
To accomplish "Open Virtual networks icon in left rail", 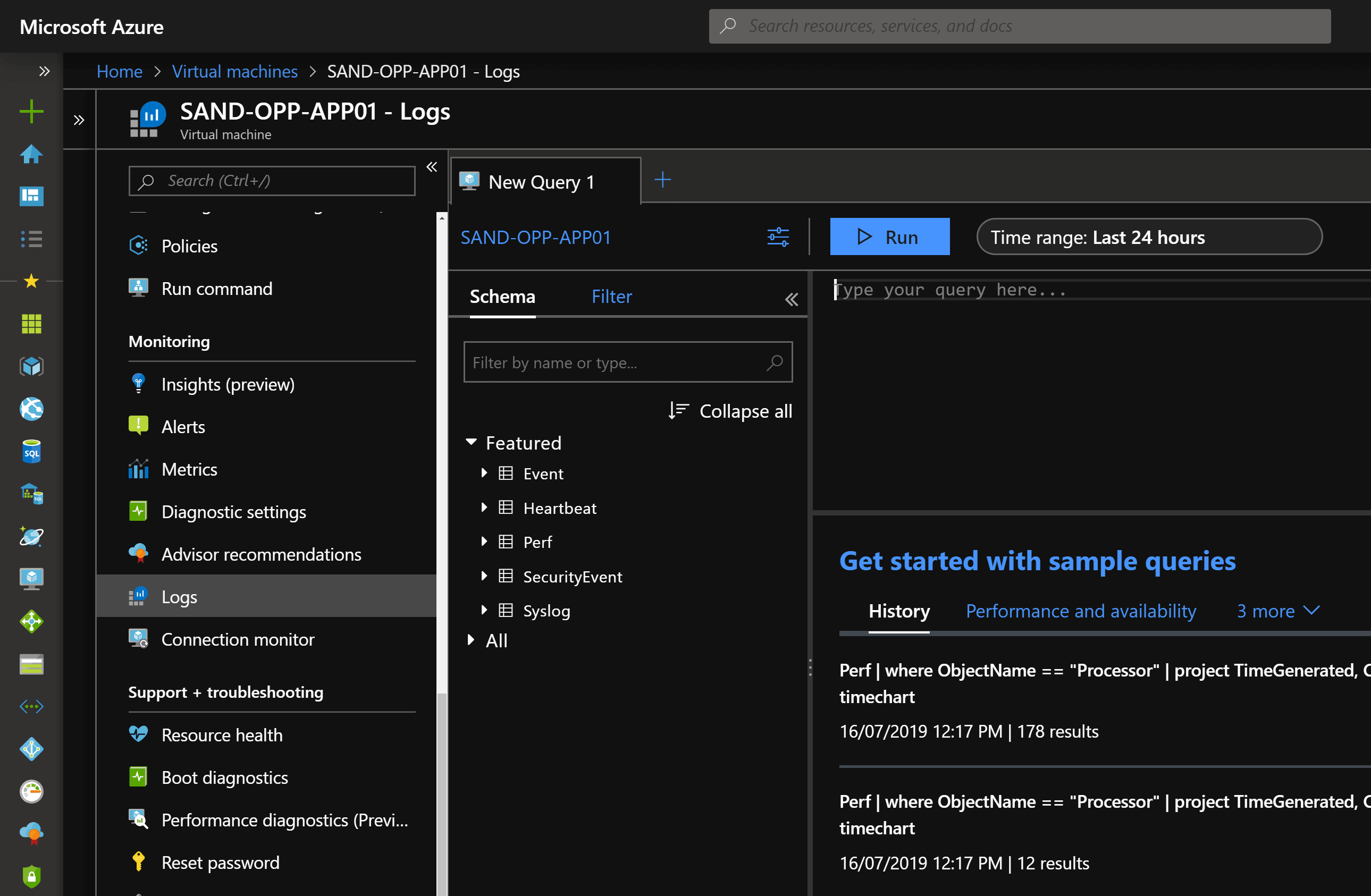I will (x=31, y=707).
